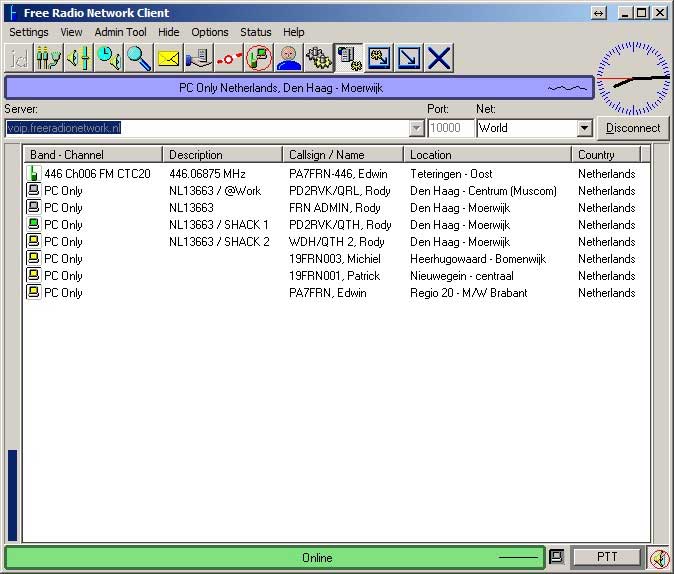The image size is (674, 574).
Task: Click the clock icon in toolbar
Action: (109, 58)
